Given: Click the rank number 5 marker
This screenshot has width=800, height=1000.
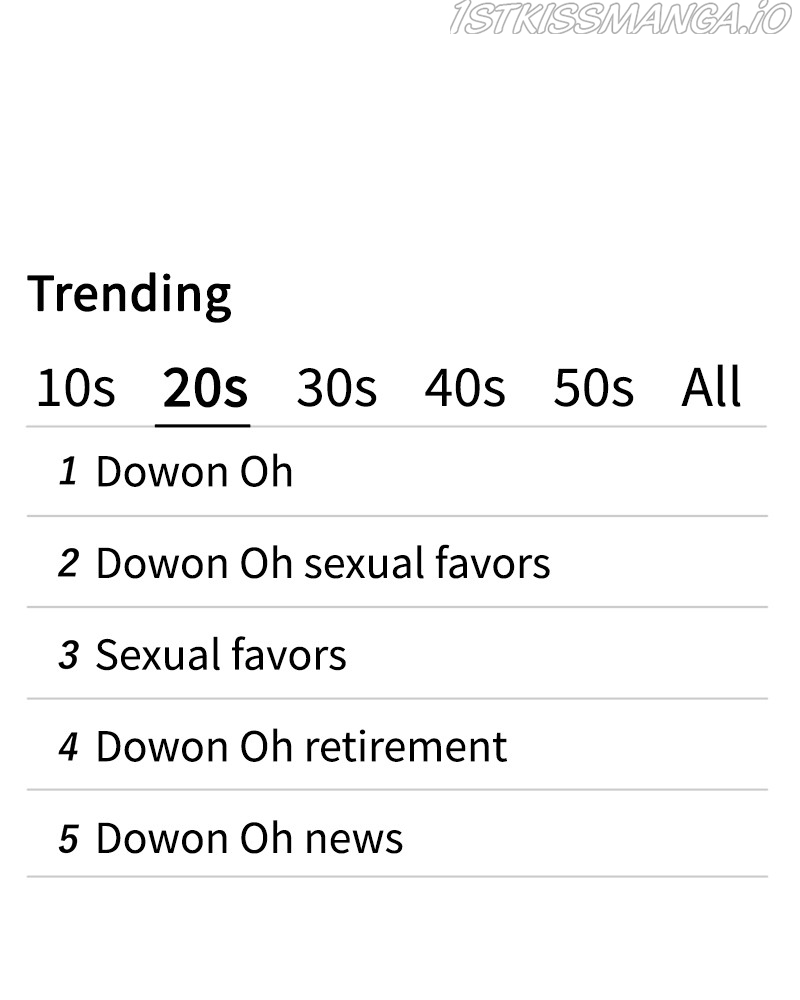Looking at the screenshot, I should point(68,839).
